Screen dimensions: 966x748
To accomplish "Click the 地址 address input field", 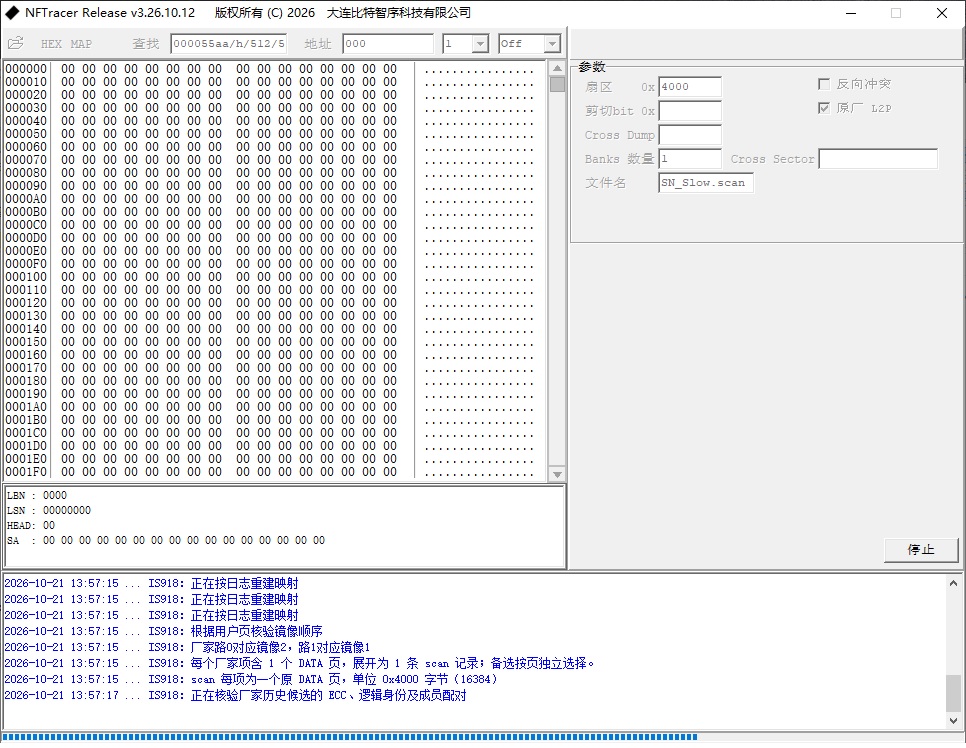I will pos(388,44).
